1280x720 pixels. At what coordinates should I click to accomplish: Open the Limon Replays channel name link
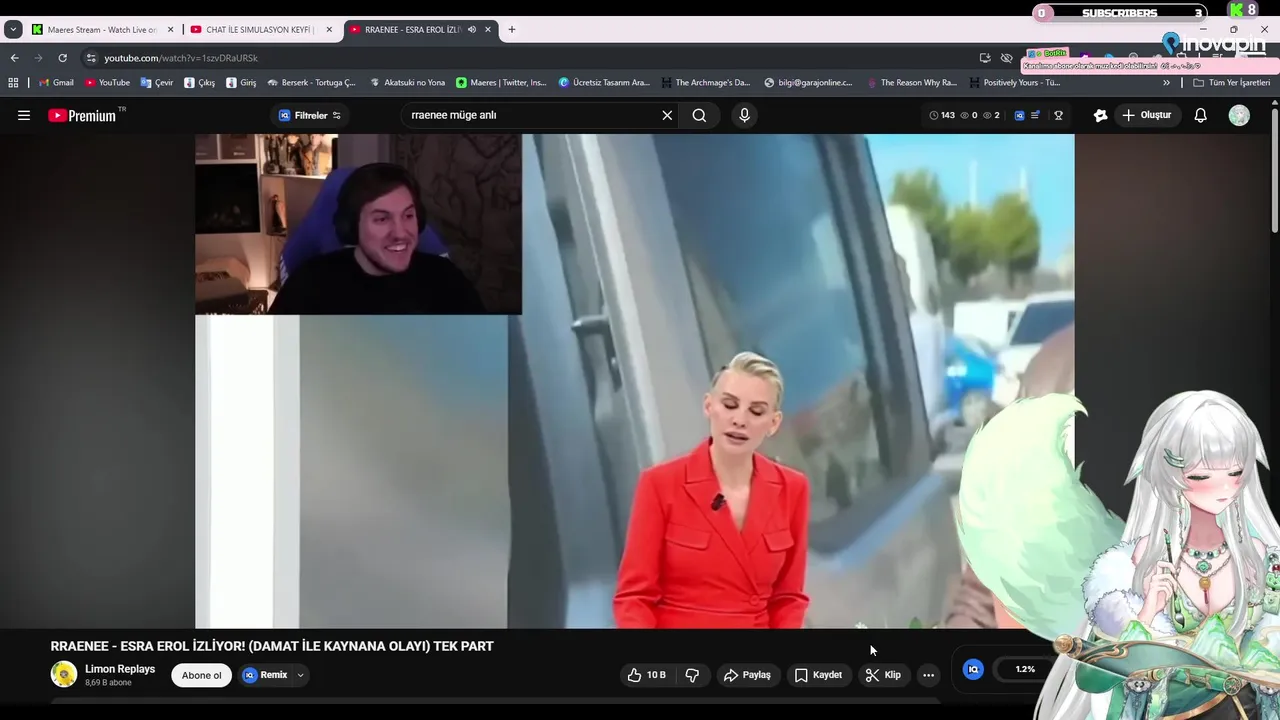(x=120, y=669)
